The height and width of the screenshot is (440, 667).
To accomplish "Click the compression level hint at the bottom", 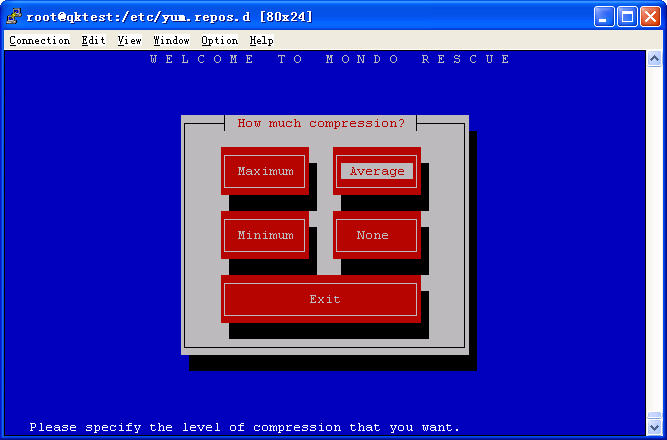I will (245, 427).
